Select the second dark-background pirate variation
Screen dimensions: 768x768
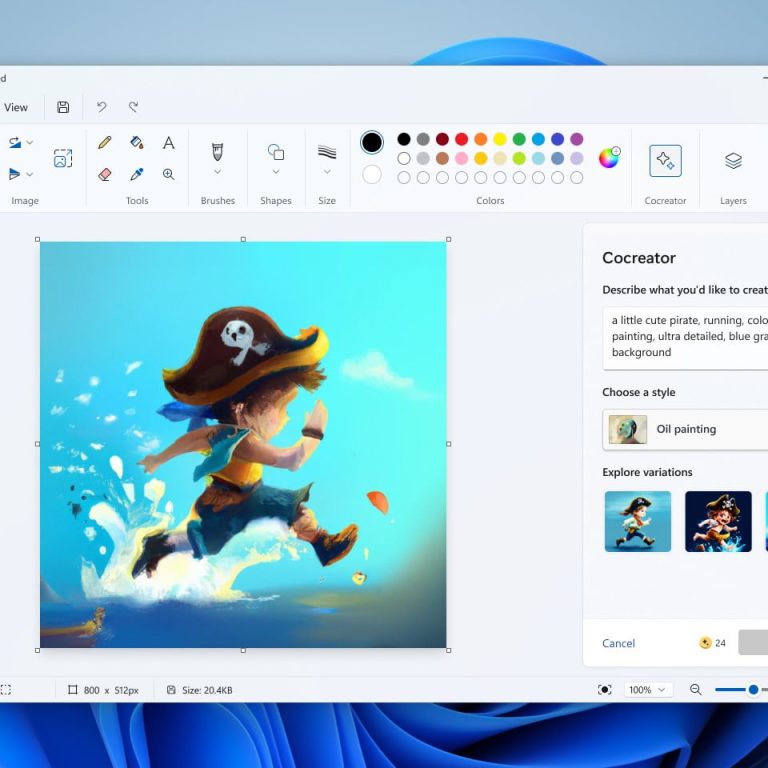(x=718, y=522)
